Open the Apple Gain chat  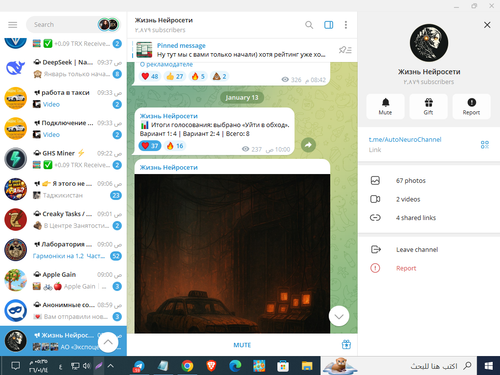[63, 280]
